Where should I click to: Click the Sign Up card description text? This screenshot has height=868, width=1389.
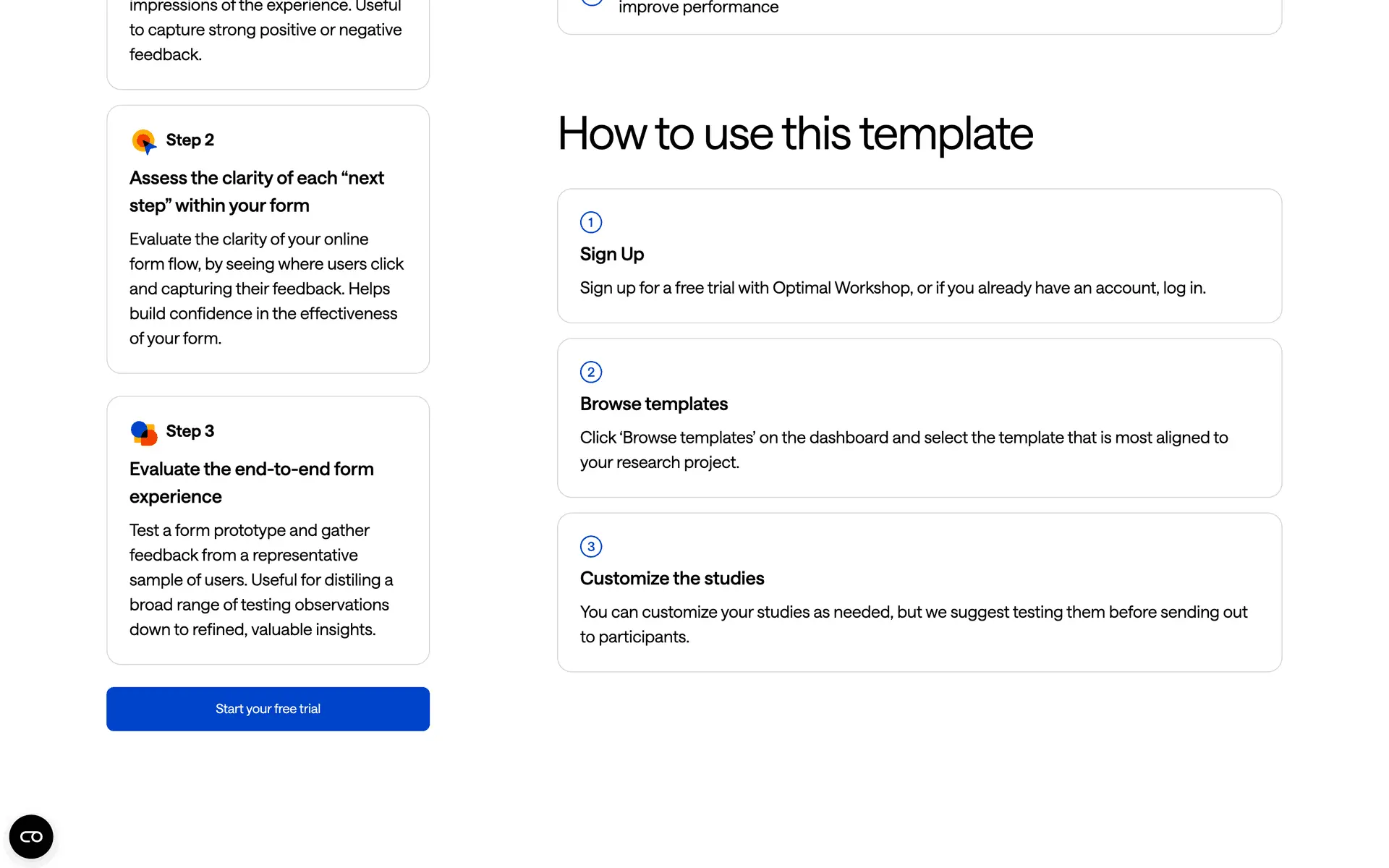pos(892,288)
